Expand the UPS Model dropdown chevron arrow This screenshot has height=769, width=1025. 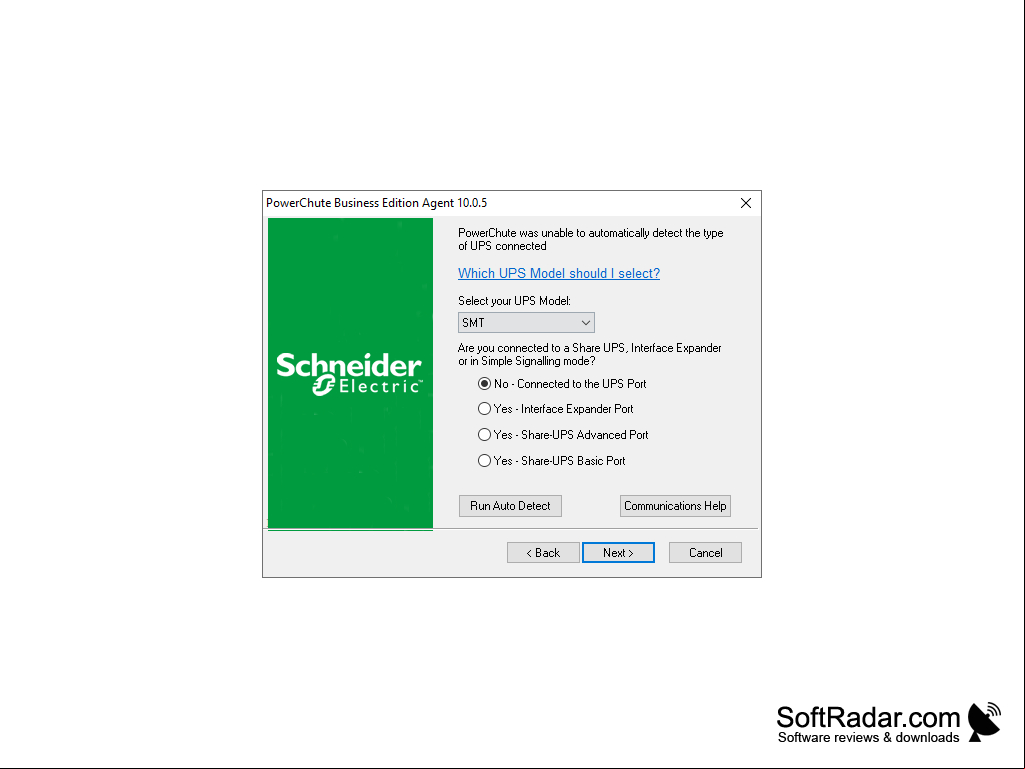click(586, 323)
